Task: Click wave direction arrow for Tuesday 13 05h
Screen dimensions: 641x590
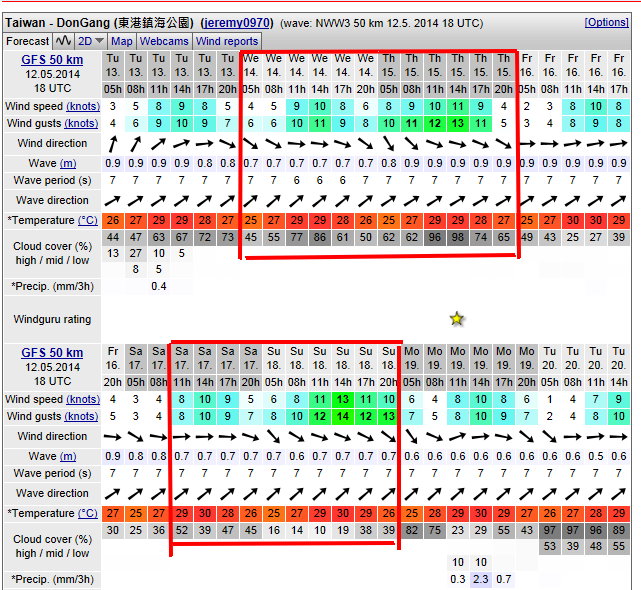Action: coord(113,200)
